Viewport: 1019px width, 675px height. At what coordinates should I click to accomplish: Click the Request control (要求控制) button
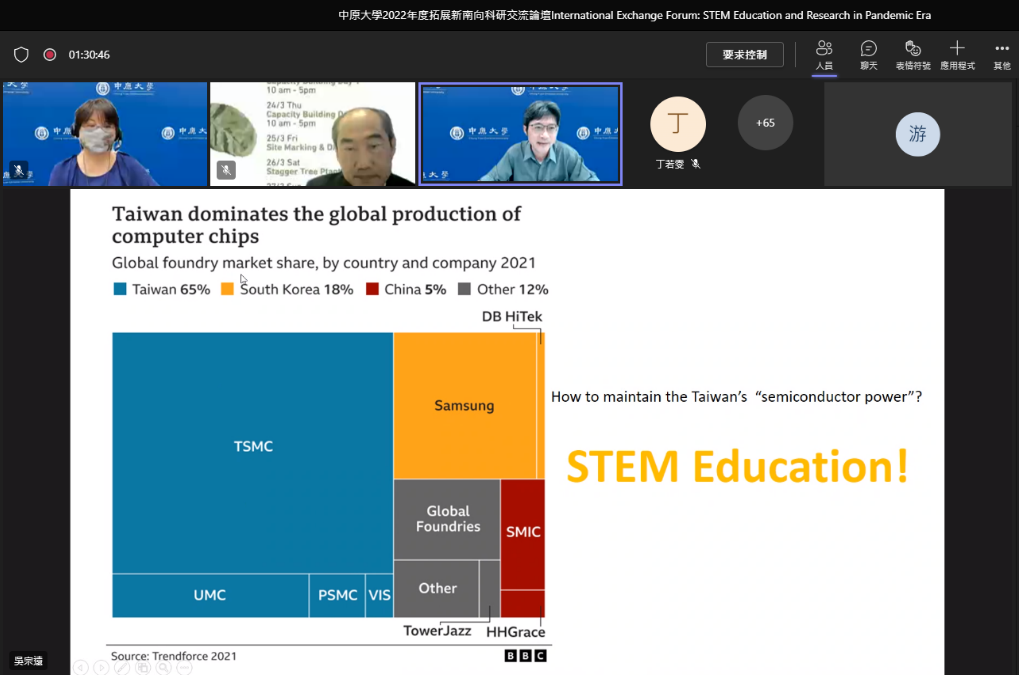[x=745, y=55]
